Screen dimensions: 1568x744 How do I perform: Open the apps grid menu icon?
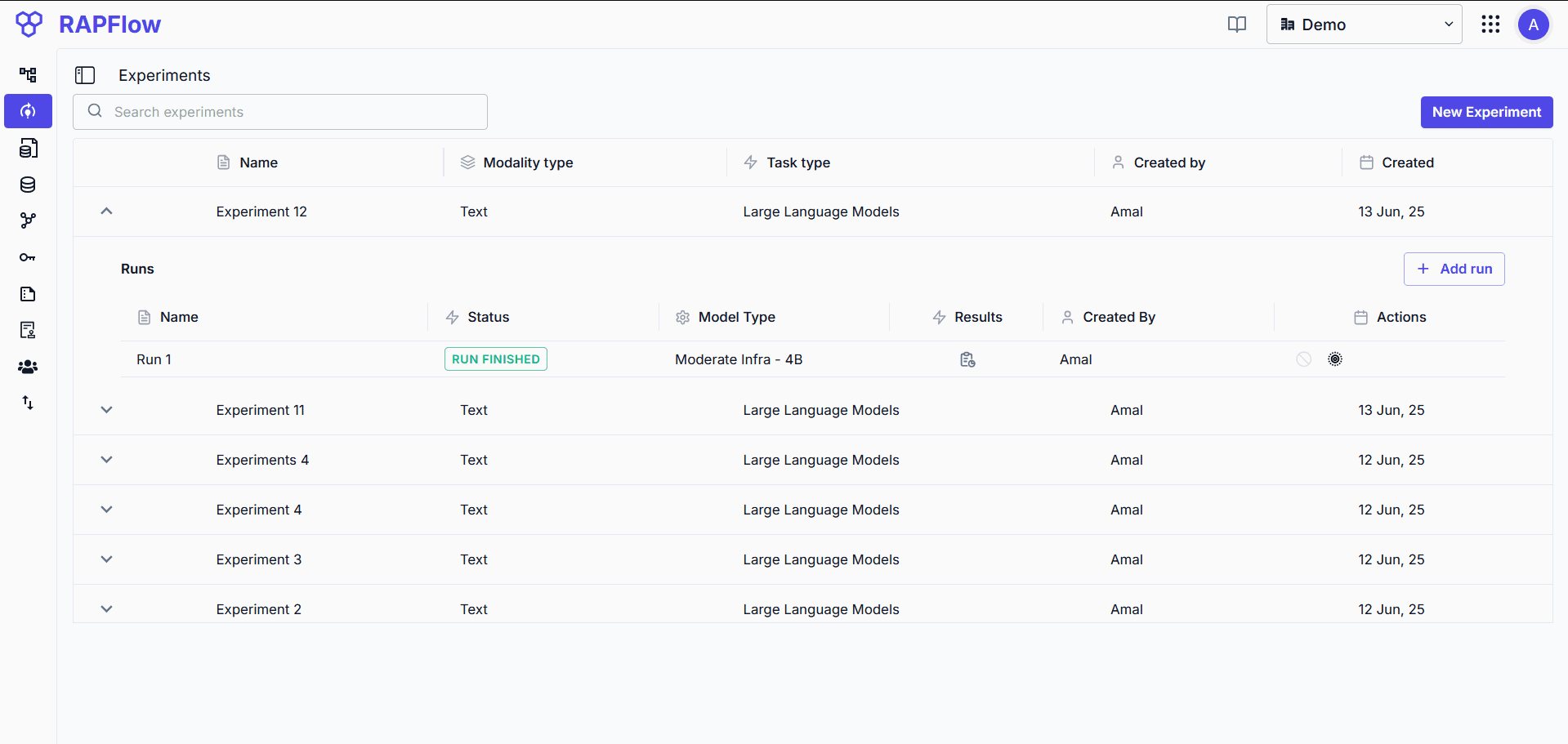1490,25
